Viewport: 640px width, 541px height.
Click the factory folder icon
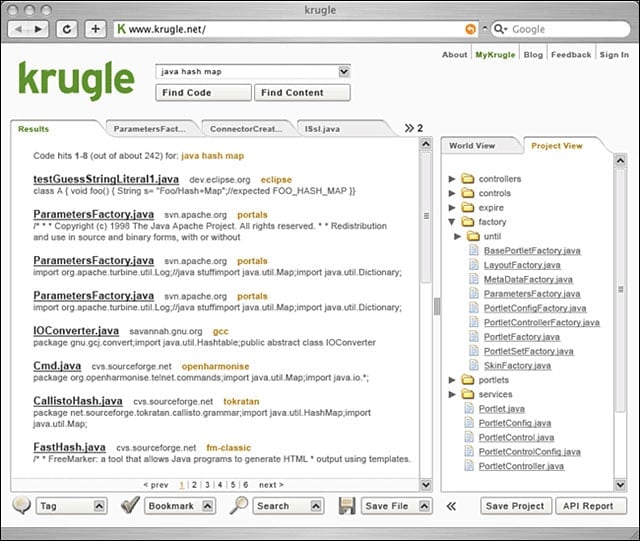point(467,222)
